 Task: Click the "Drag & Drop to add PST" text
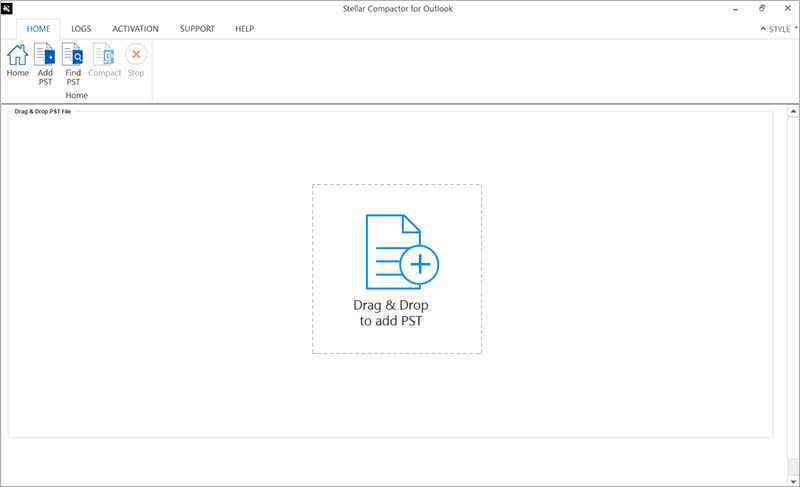[391, 313]
